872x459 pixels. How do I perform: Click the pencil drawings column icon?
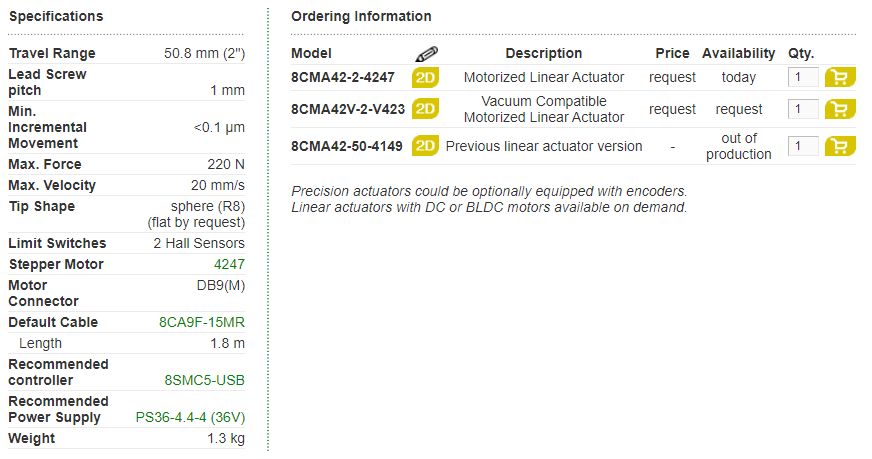(x=427, y=53)
